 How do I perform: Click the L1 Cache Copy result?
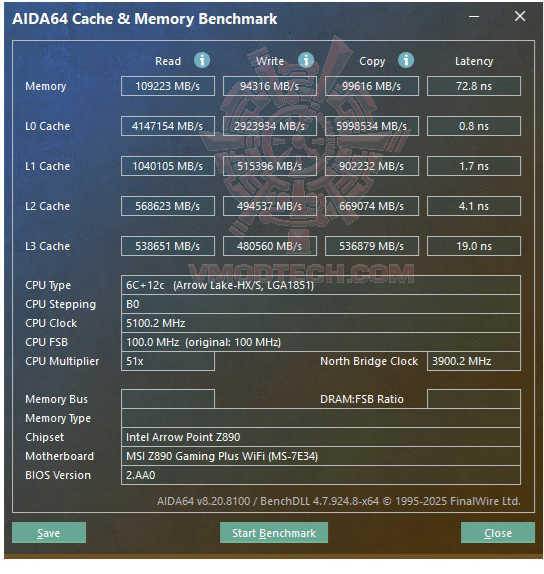372,166
